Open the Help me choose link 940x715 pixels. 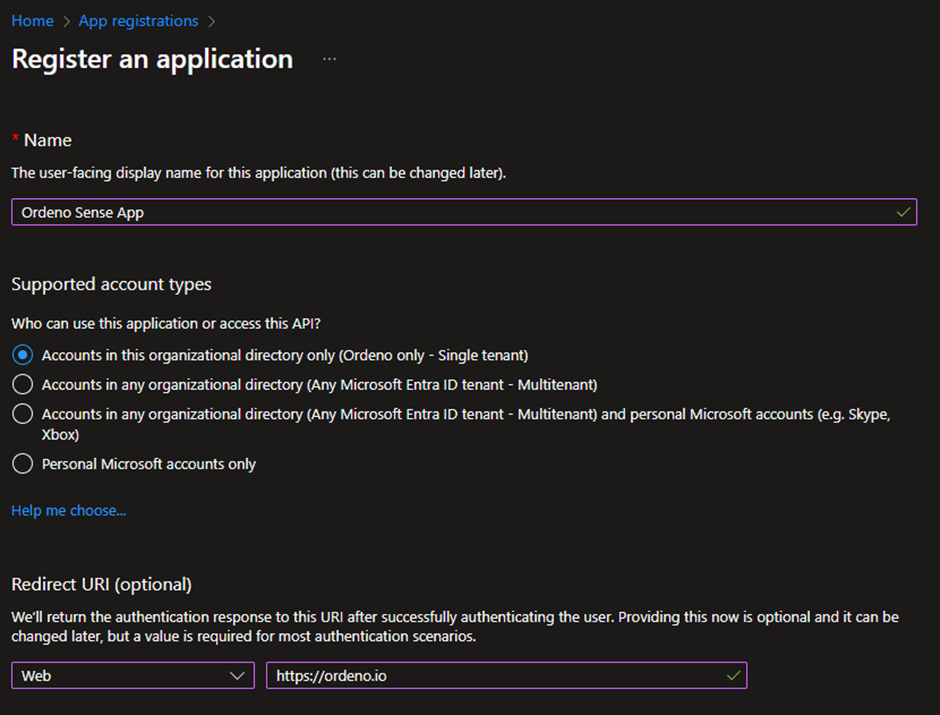[69, 511]
